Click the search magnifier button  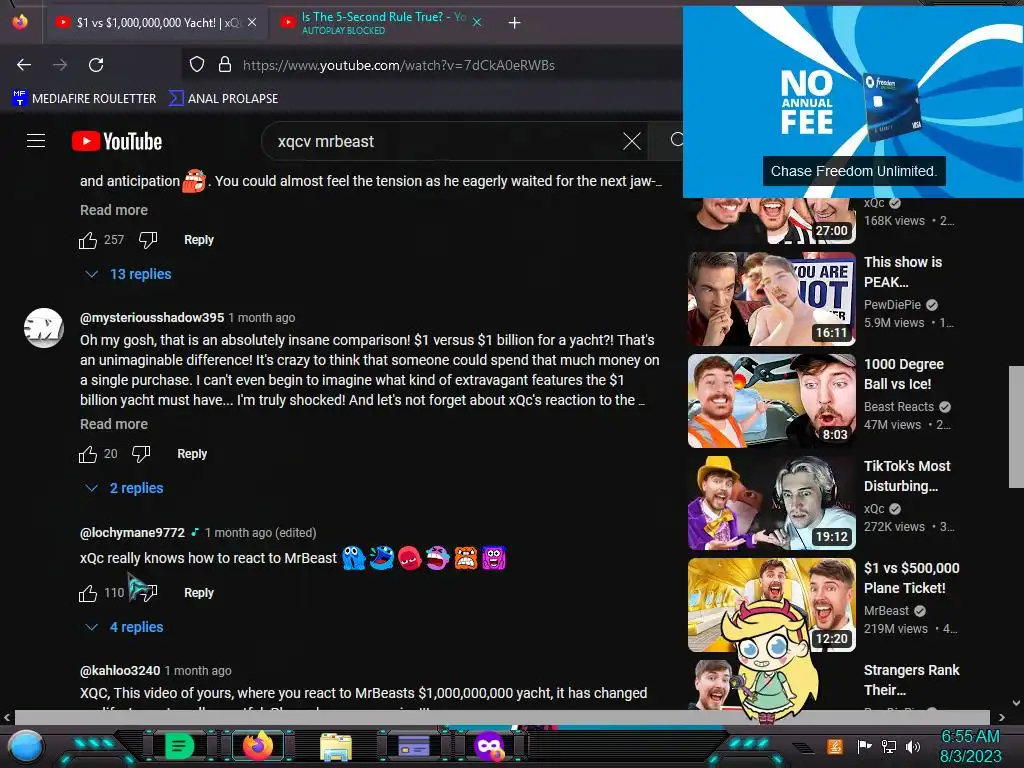point(677,140)
